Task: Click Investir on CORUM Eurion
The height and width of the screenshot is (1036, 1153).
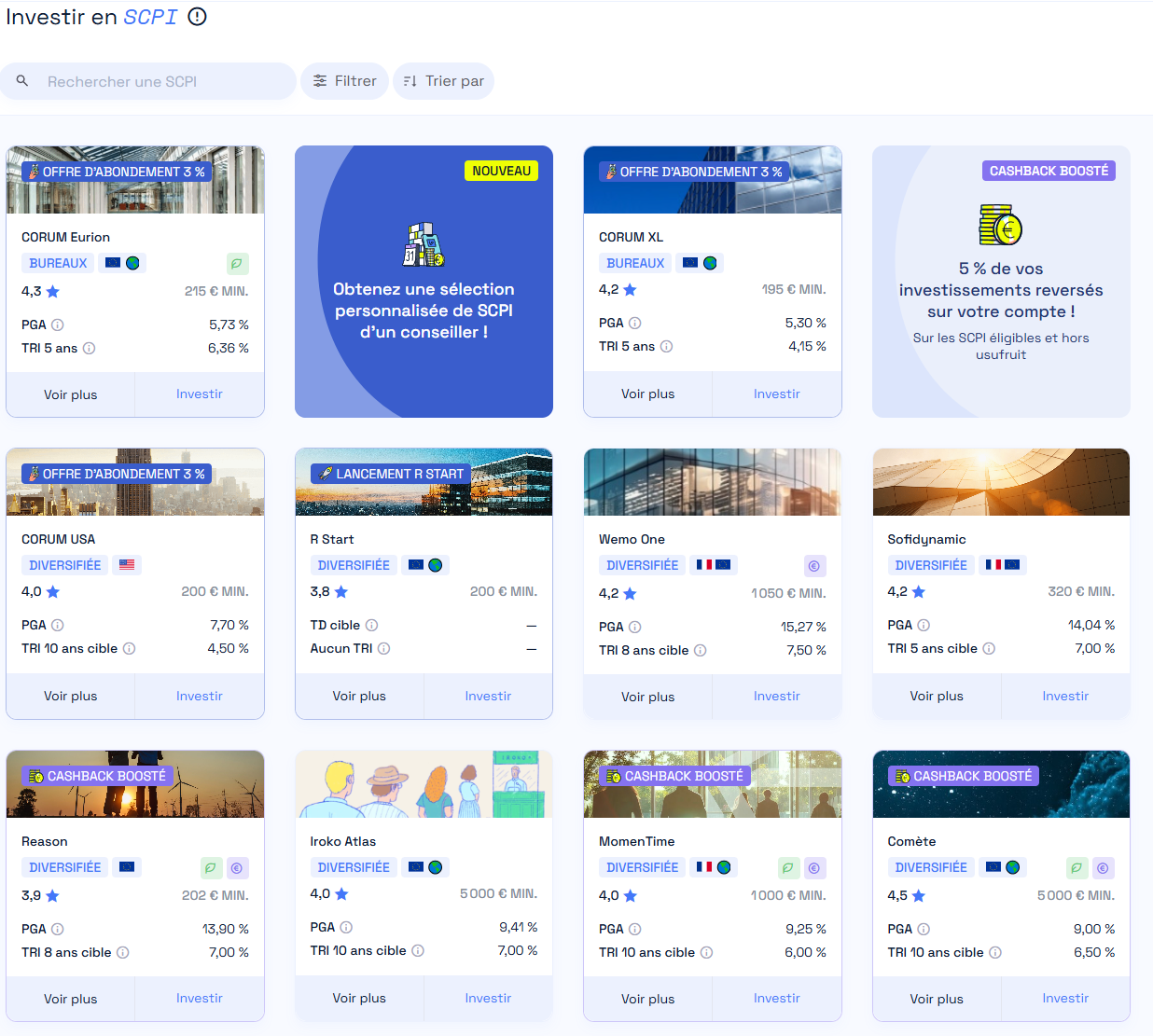Action: pos(200,394)
